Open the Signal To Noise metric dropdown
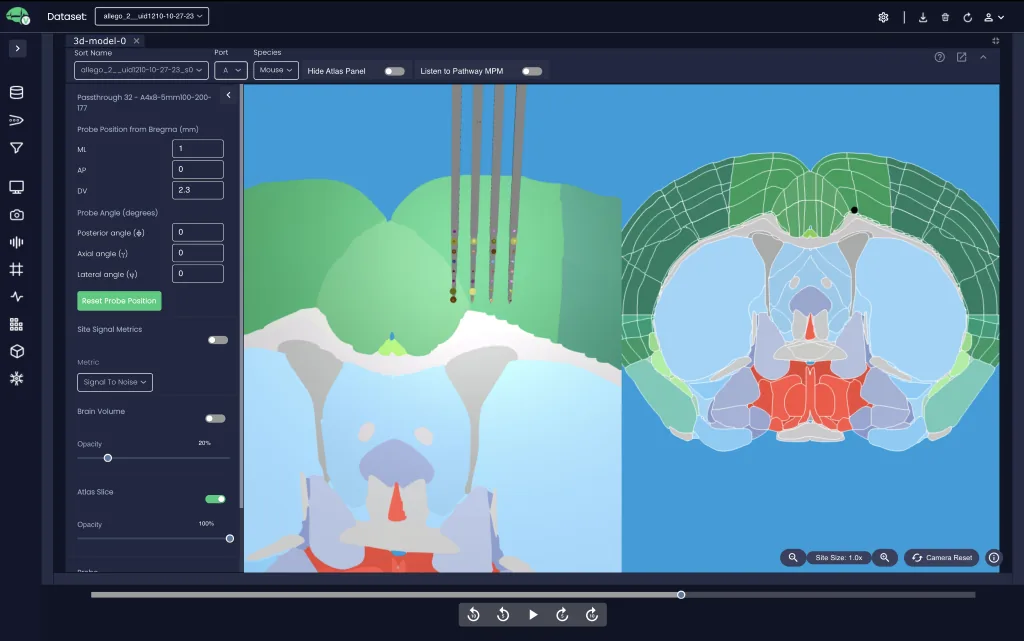Viewport: 1024px width, 641px height. point(115,383)
